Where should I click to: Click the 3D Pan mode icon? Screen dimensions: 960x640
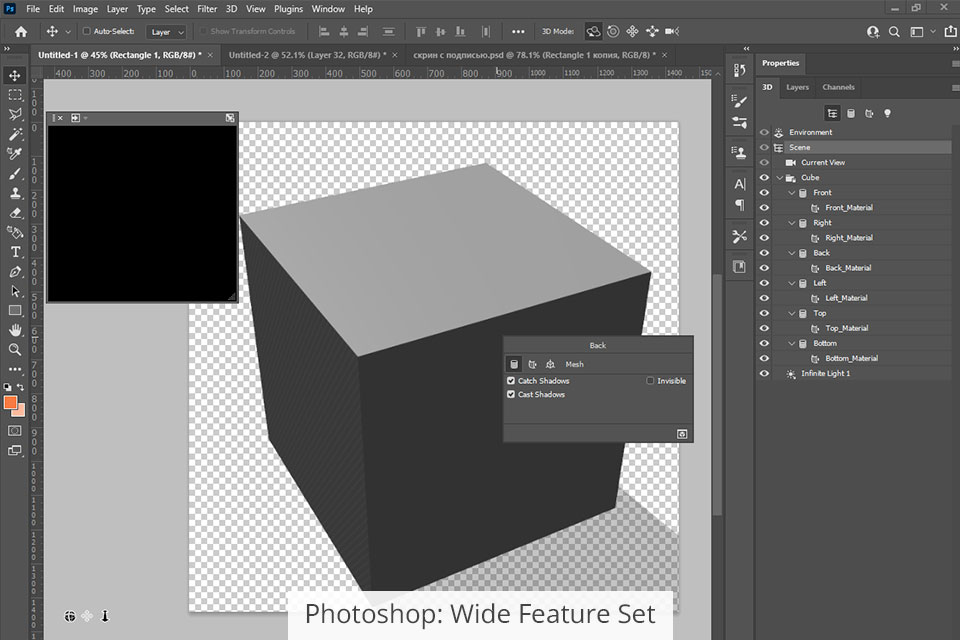pyautogui.click(x=632, y=31)
